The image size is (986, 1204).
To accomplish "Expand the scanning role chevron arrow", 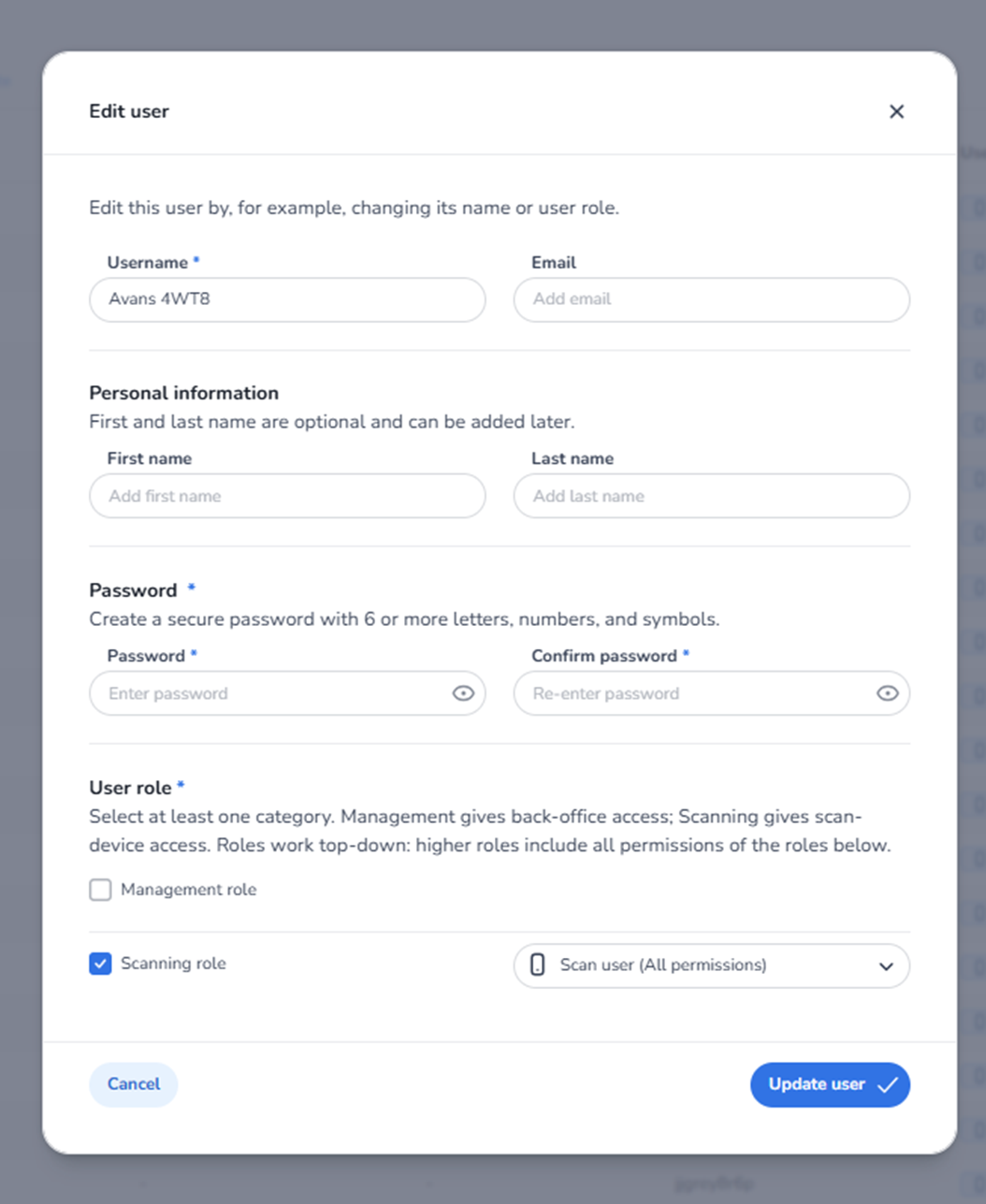I will point(885,966).
